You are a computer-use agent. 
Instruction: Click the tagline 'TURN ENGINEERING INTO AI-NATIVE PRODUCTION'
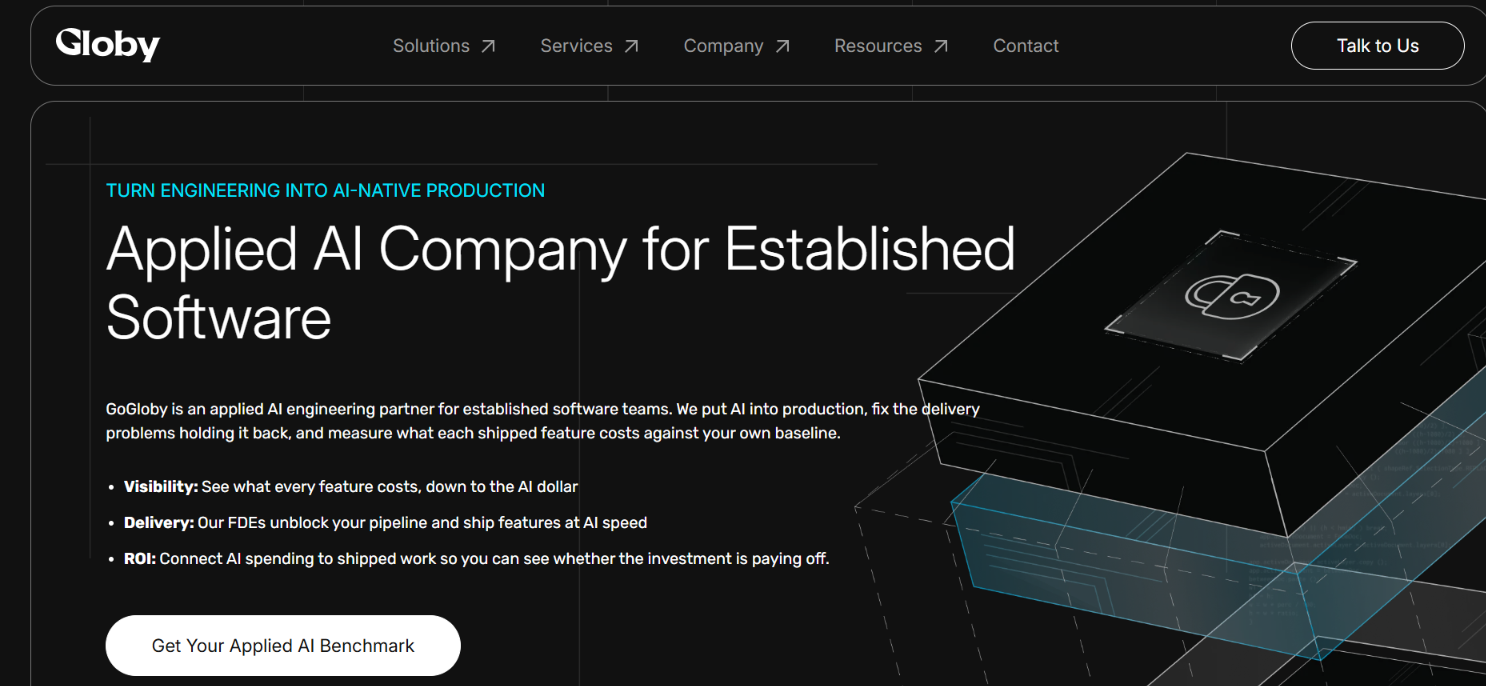(x=326, y=191)
